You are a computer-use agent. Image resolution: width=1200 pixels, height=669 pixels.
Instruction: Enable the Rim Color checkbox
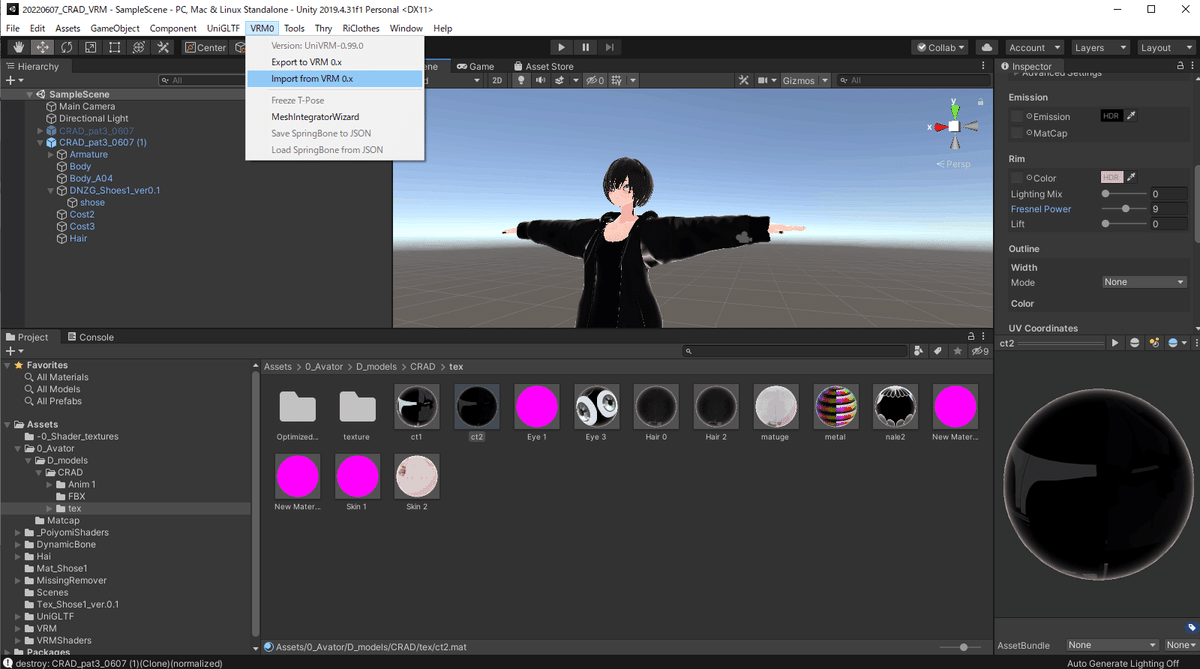click(x=1017, y=178)
